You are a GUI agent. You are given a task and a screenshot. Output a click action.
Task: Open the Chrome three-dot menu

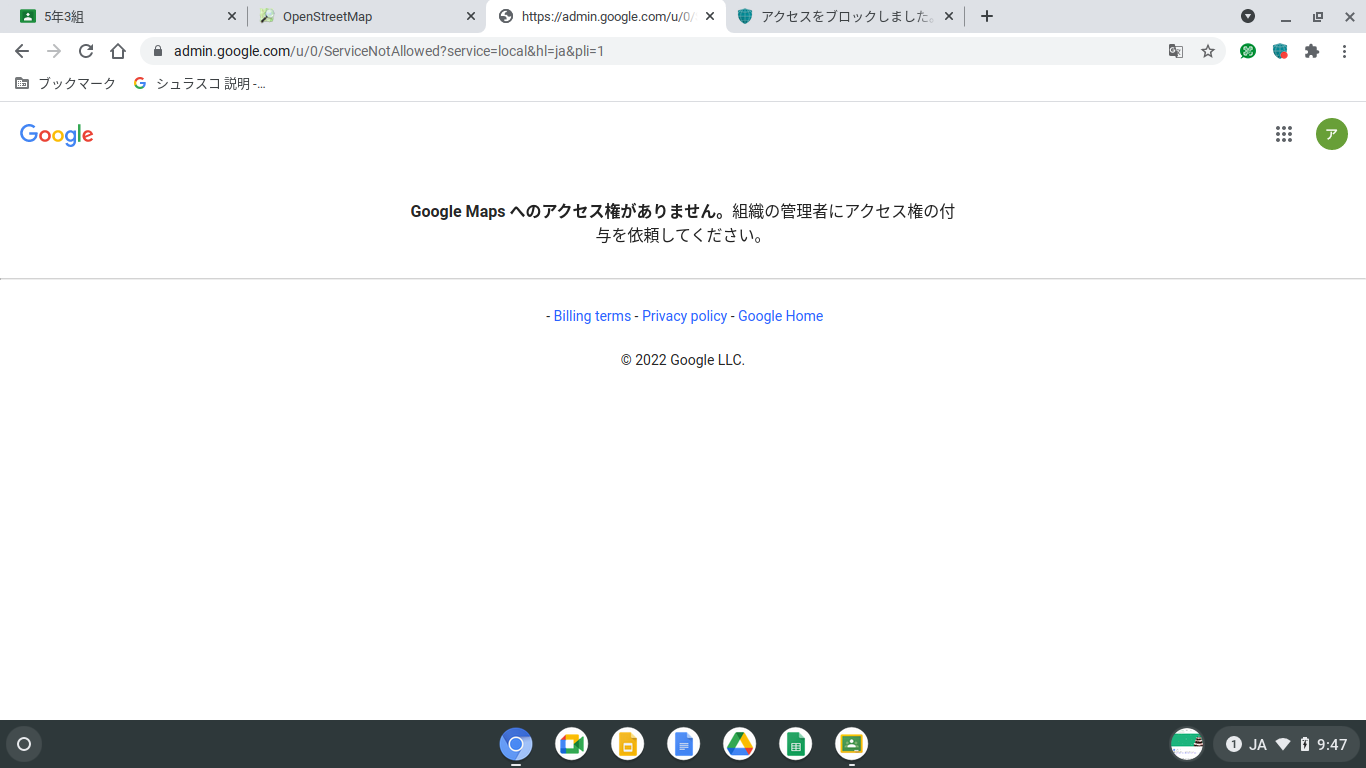click(1345, 50)
